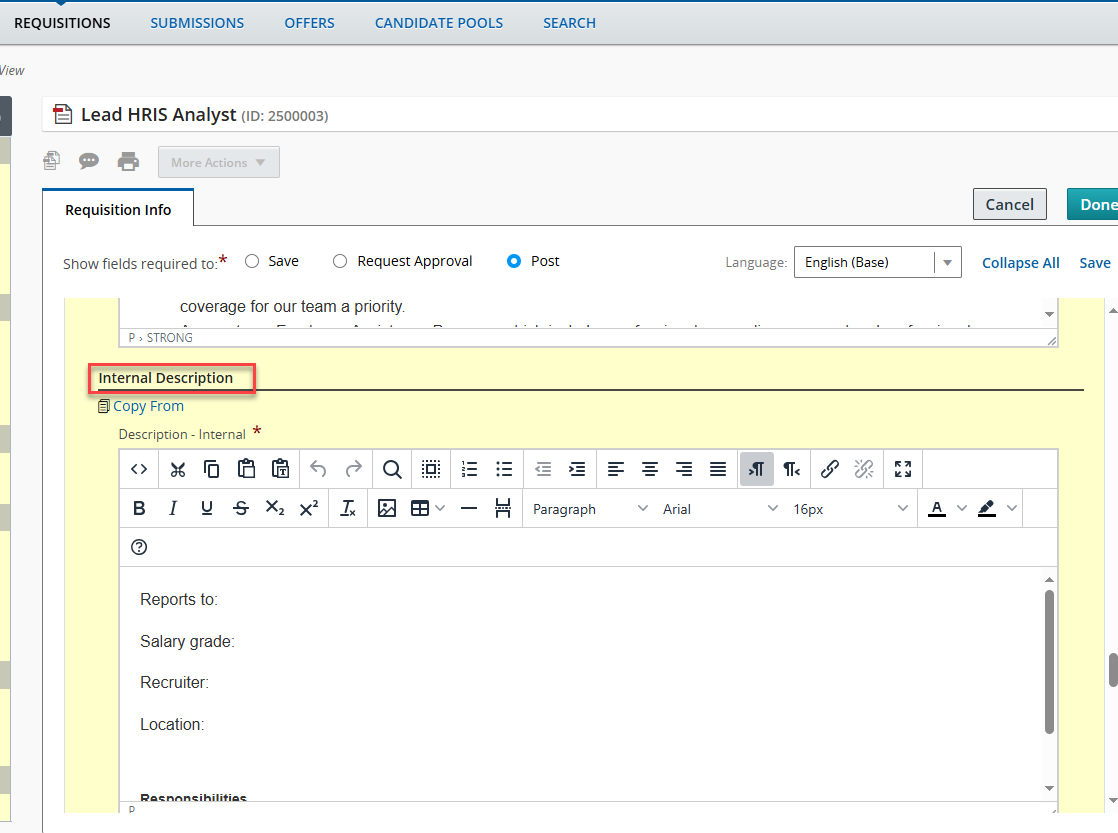Align text right
This screenshot has height=833, width=1118.
[x=684, y=469]
